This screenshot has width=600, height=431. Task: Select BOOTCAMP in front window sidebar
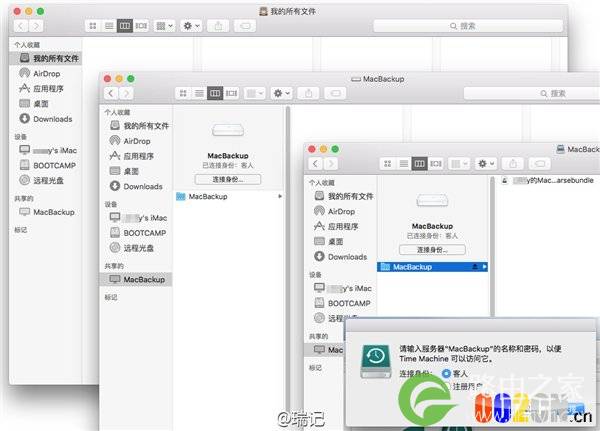[x=342, y=303]
